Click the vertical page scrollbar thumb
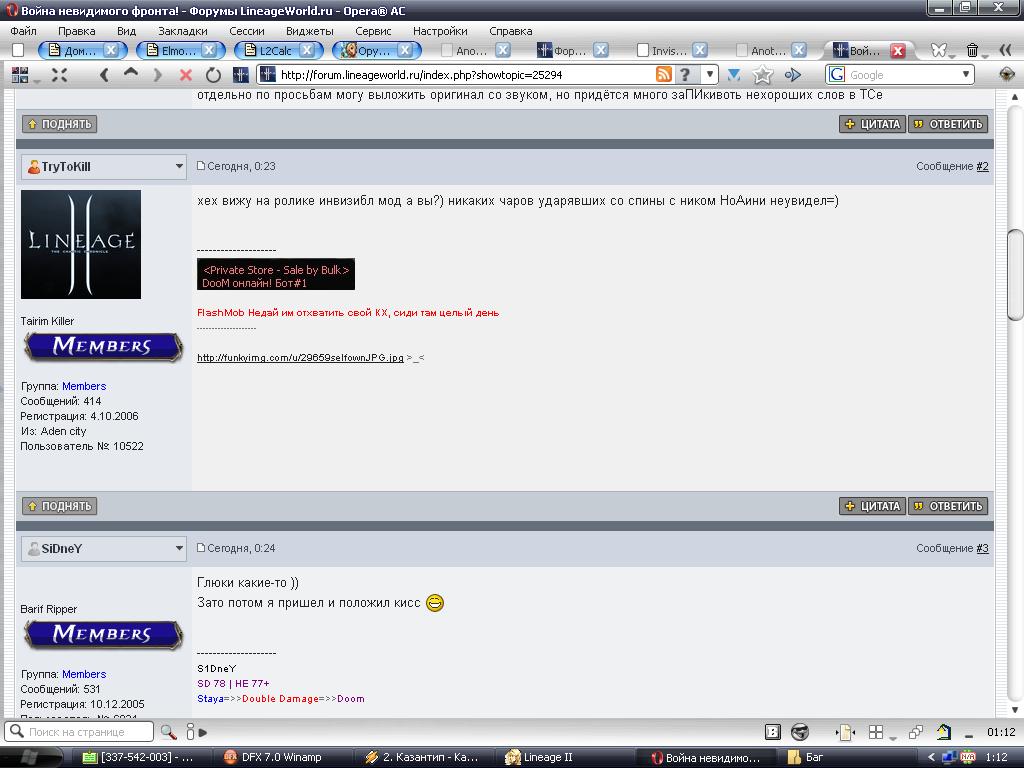This screenshot has height=768, width=1024. [x=1014, y=273]
